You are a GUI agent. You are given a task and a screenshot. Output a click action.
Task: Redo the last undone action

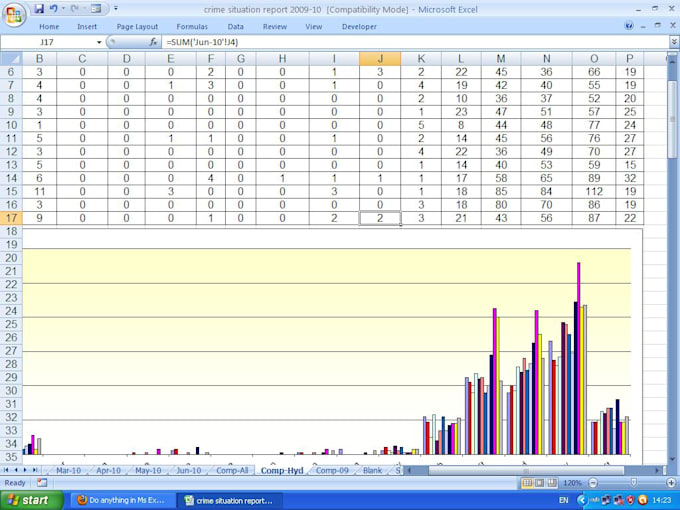tap(74, 8)
